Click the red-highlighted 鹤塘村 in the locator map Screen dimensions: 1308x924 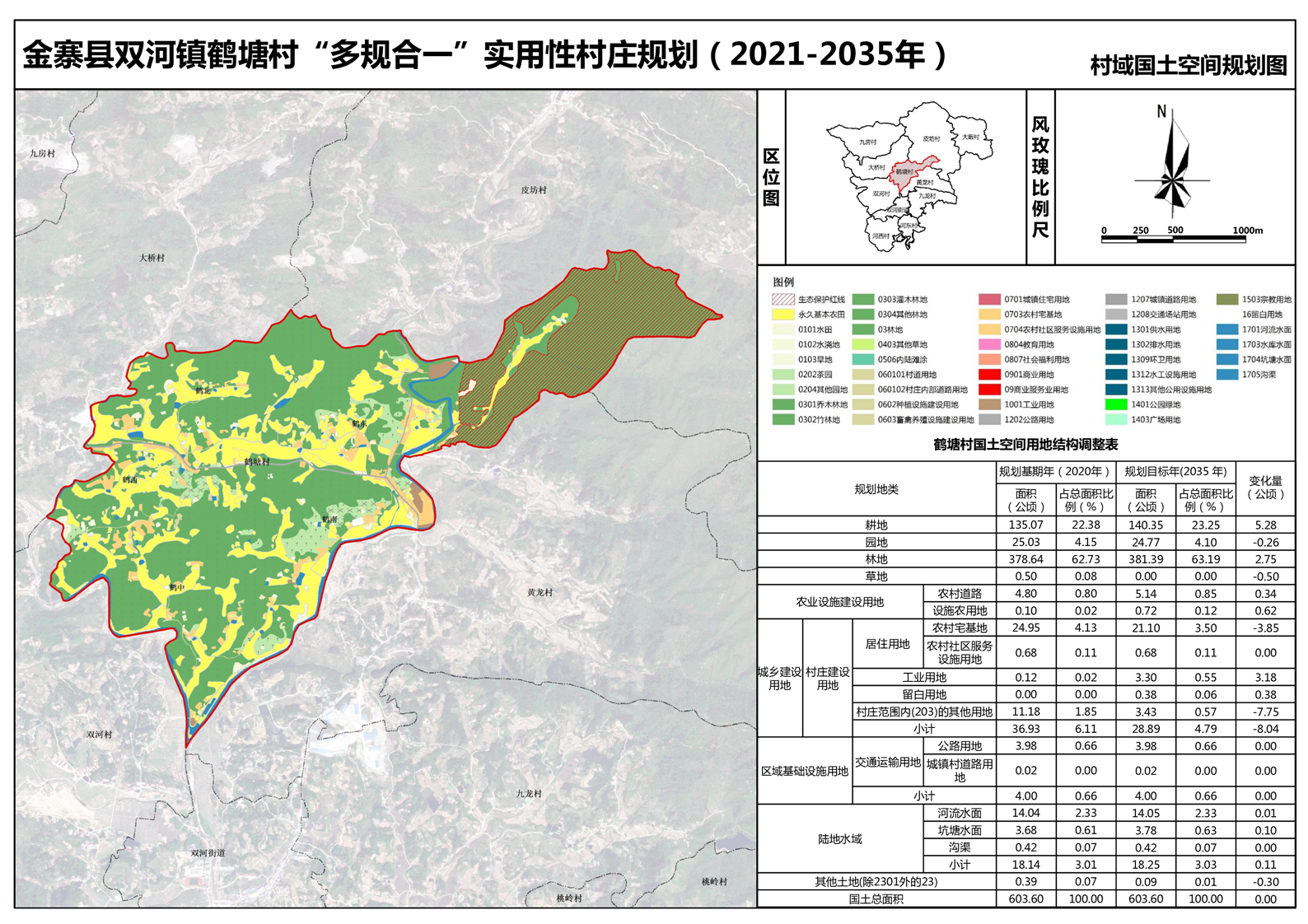904,172
